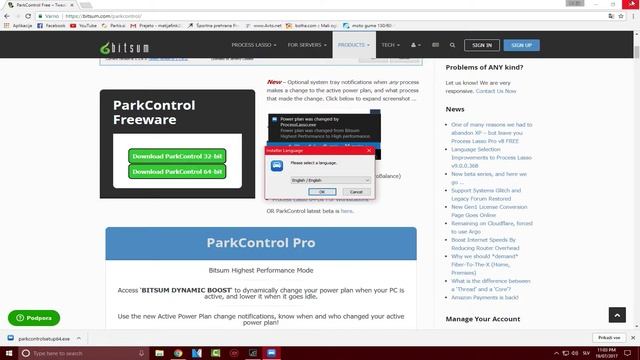Open the YouTube bookmark
Image resolution: width=640 pixels, height=360 pixels.
pos(83,25)
